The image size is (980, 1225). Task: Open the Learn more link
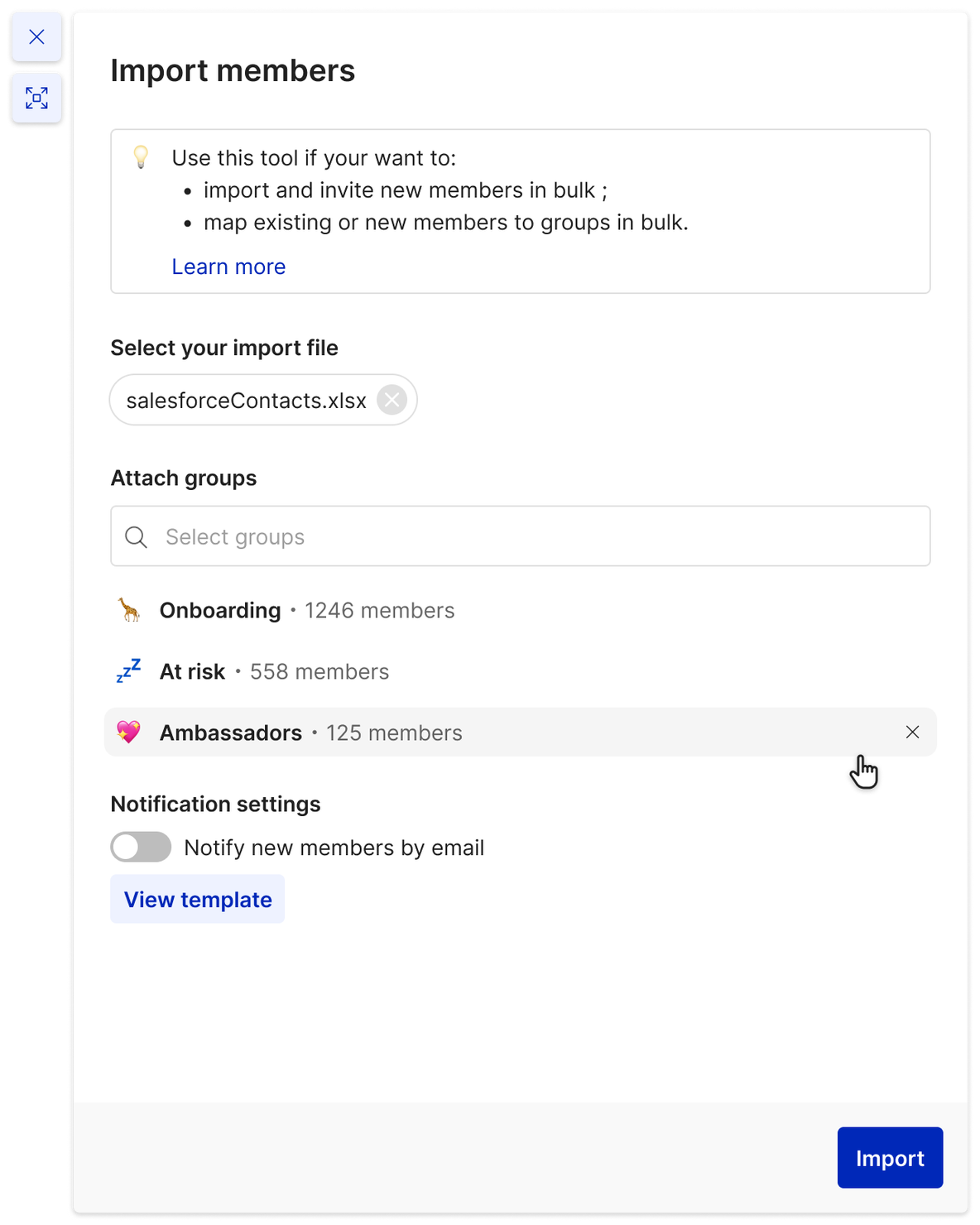click(x=228, y=267)
